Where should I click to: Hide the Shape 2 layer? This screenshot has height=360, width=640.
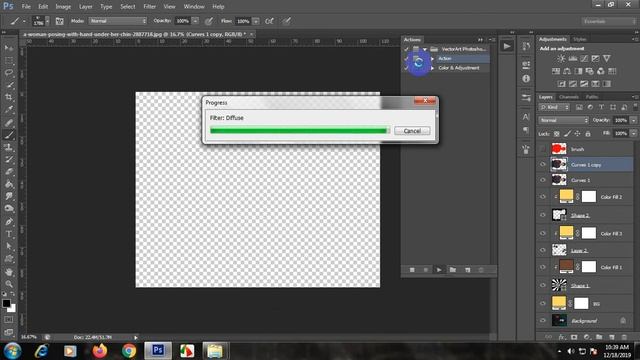[x=542, y=215]
